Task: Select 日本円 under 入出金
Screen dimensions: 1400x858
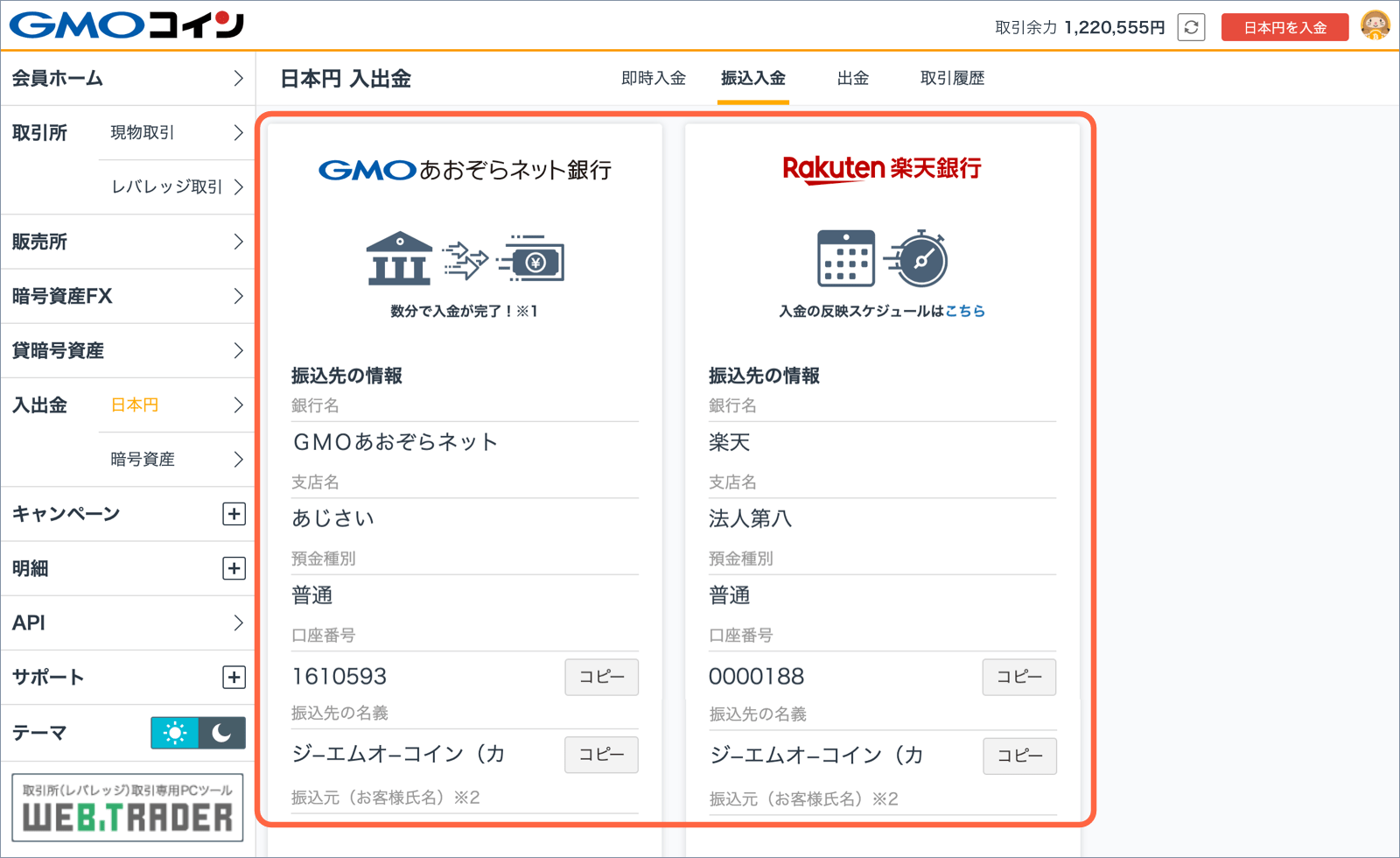Action: pyautogui.click(x=177, y=404)
